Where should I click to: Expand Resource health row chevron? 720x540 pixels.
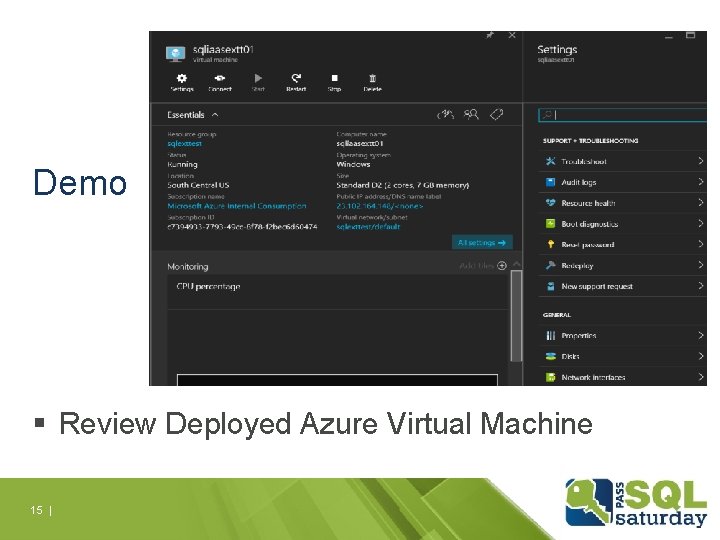[x=700, y=202]
